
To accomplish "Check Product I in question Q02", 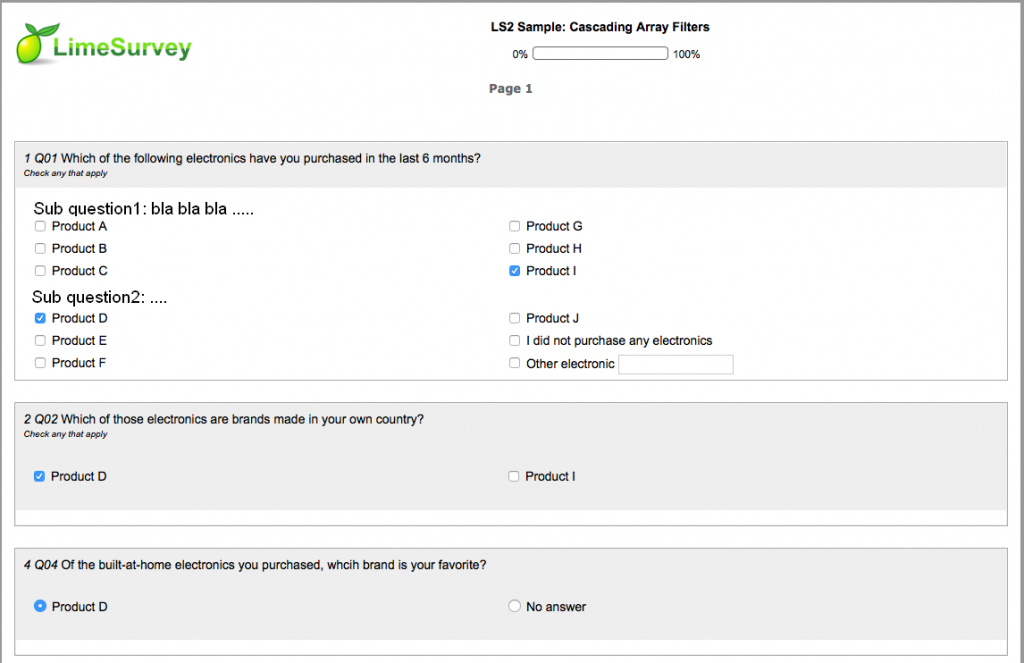I will pyautogui.click(x=514, y=476).
